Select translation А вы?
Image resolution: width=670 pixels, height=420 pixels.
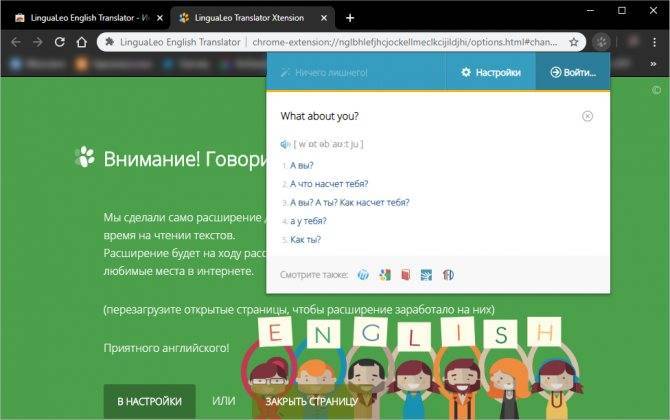point(302,165)
